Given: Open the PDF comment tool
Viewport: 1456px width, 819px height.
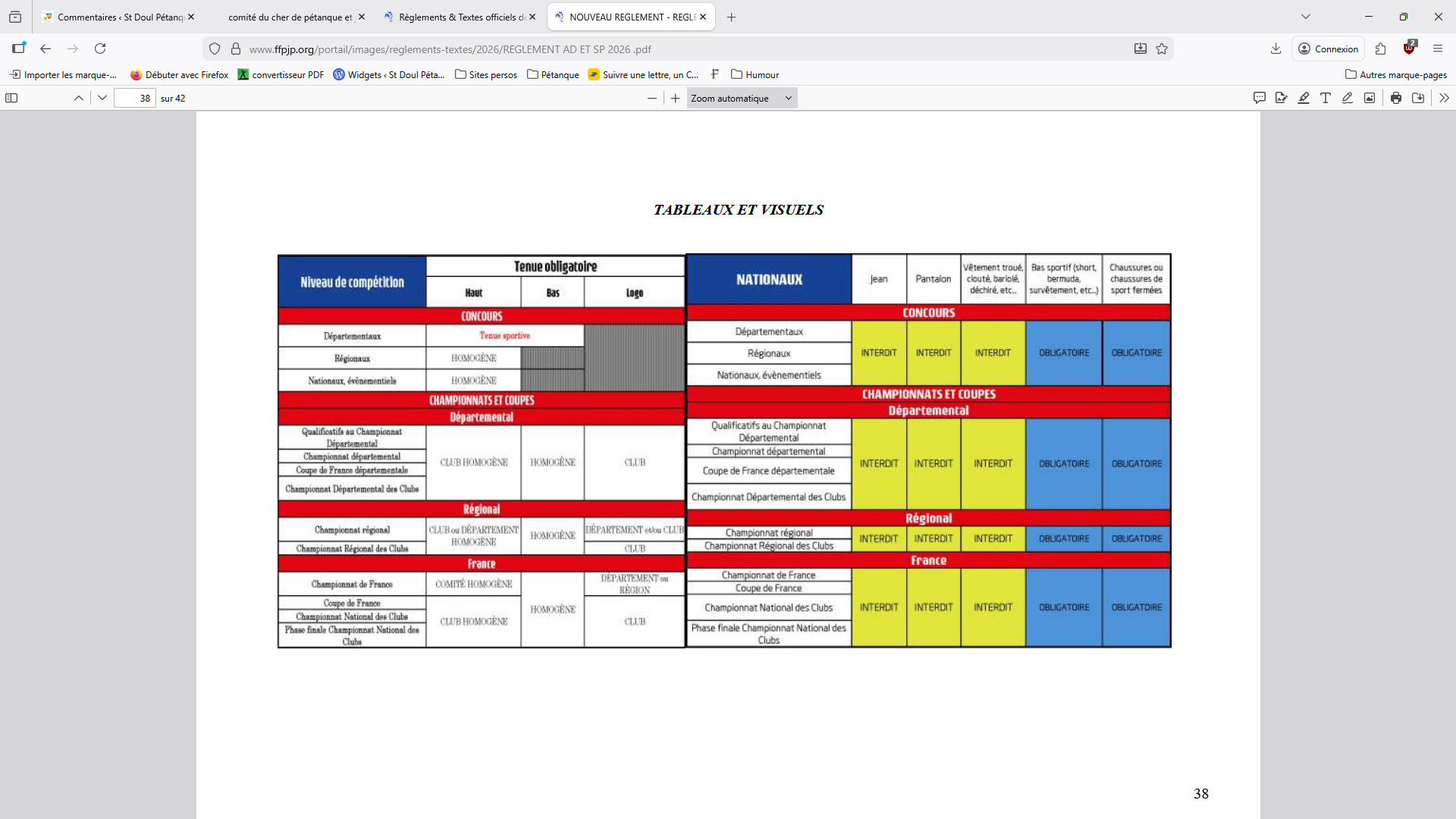Looking at the screenshot, I should 1260,98.
